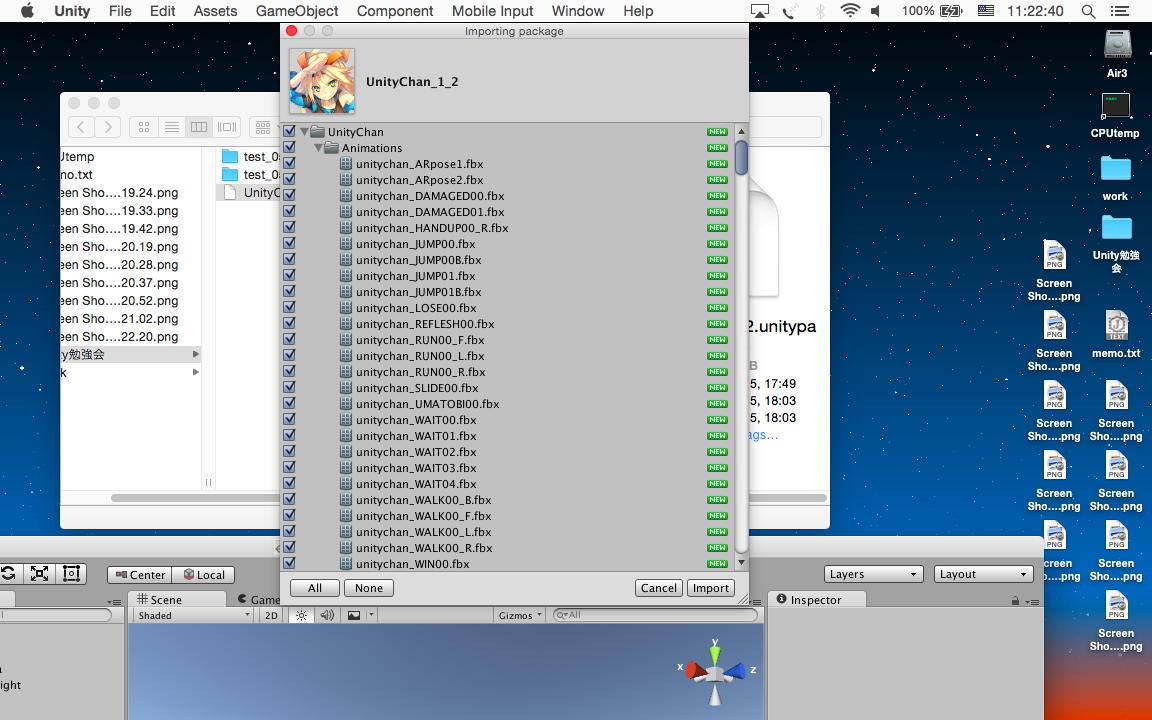Open macOS Spotlight search
The width and height of the screenshot is (1152, 720).
click(x=1089, y=11)
